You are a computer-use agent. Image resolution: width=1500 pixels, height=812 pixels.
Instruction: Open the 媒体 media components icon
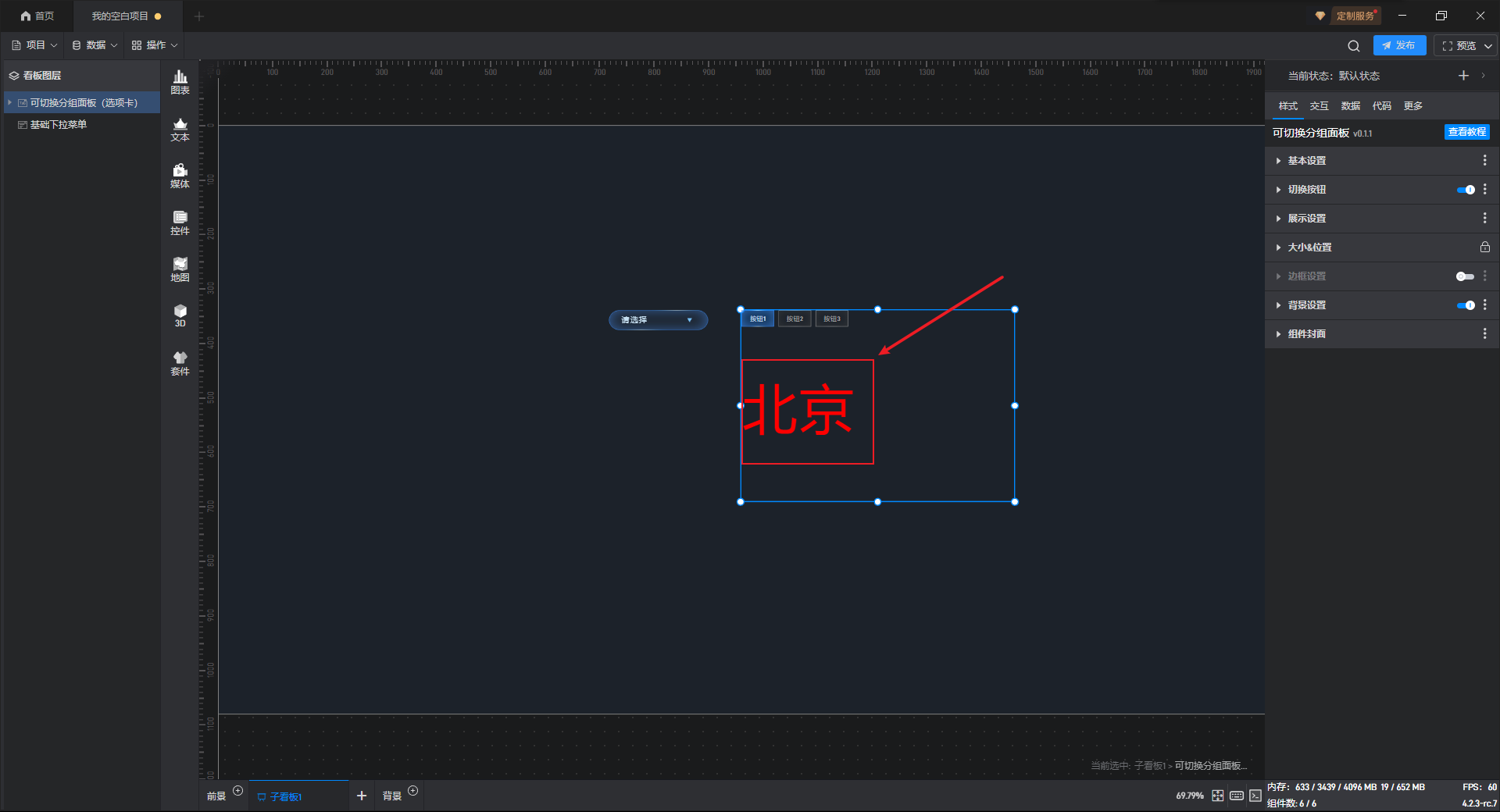180,176
